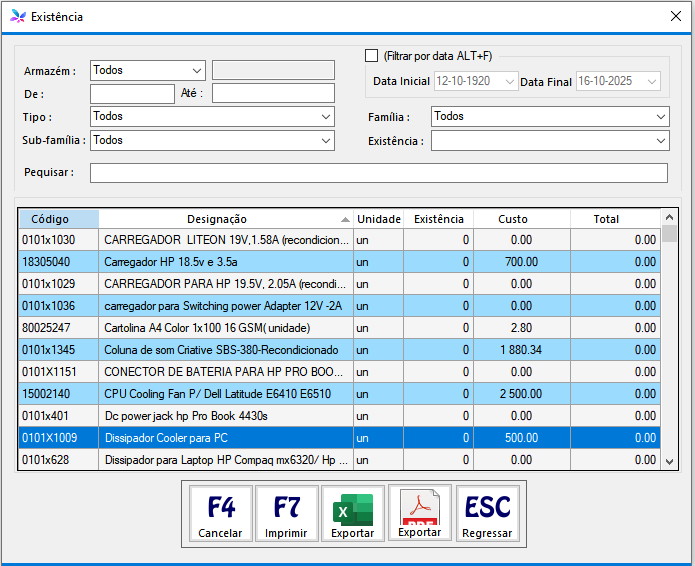Select the Carregador HP 18.5v e 3.5a row
Viewport: 695px width, 566px height.
[x=226, y=262]
